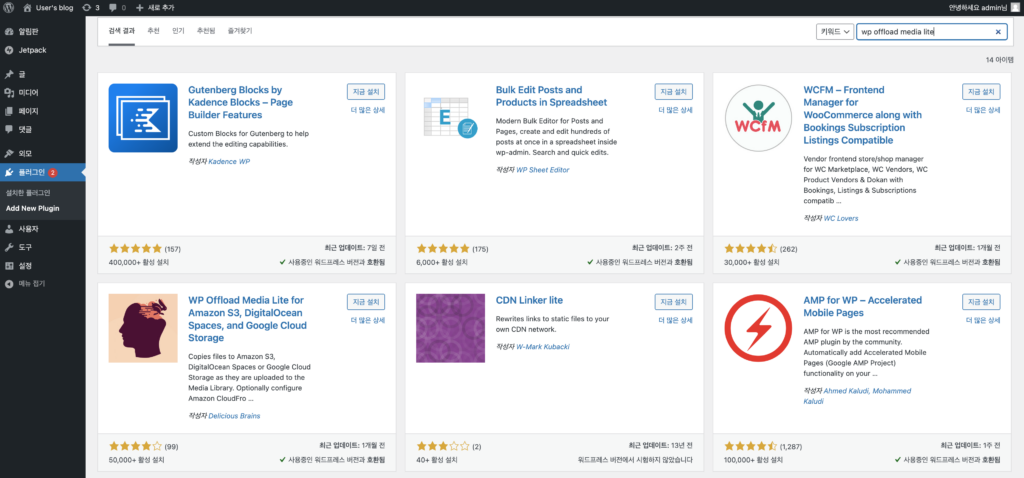1024x478 pixels.
Task: Open 페이지 pages menu in sidebar
Action: point(42,111)
